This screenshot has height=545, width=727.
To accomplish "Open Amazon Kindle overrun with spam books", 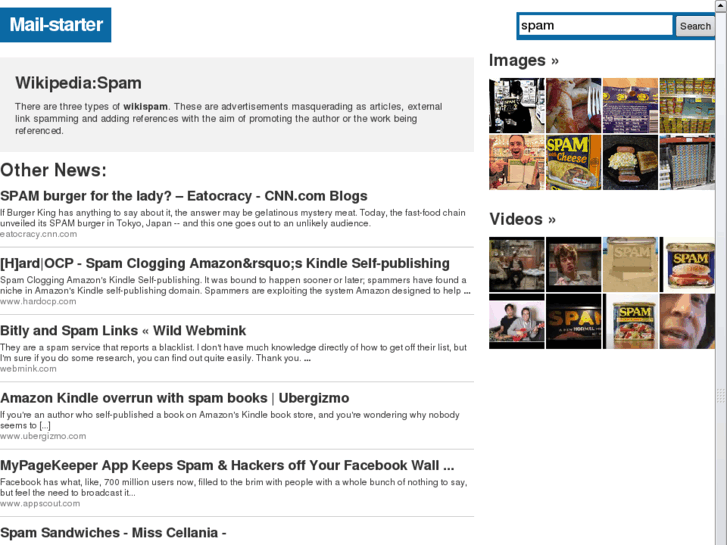I will pyautogui.click(x=175, y=398).
